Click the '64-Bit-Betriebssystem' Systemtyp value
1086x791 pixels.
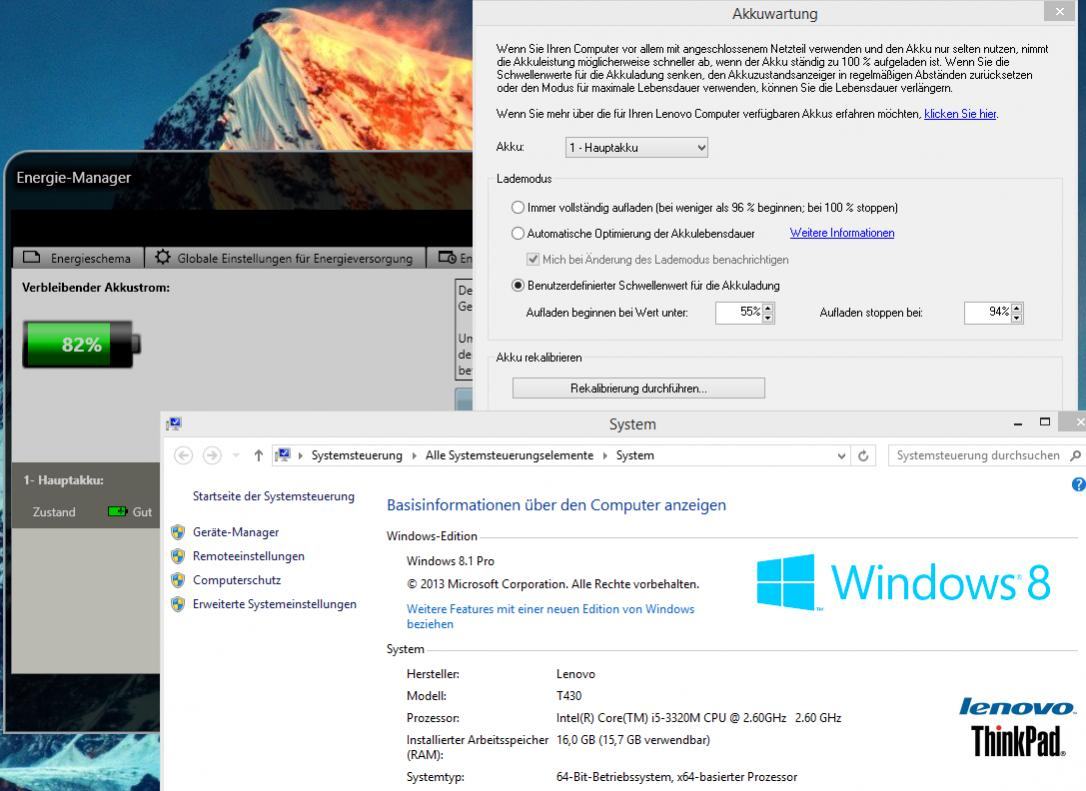click(x=677, y=777)
